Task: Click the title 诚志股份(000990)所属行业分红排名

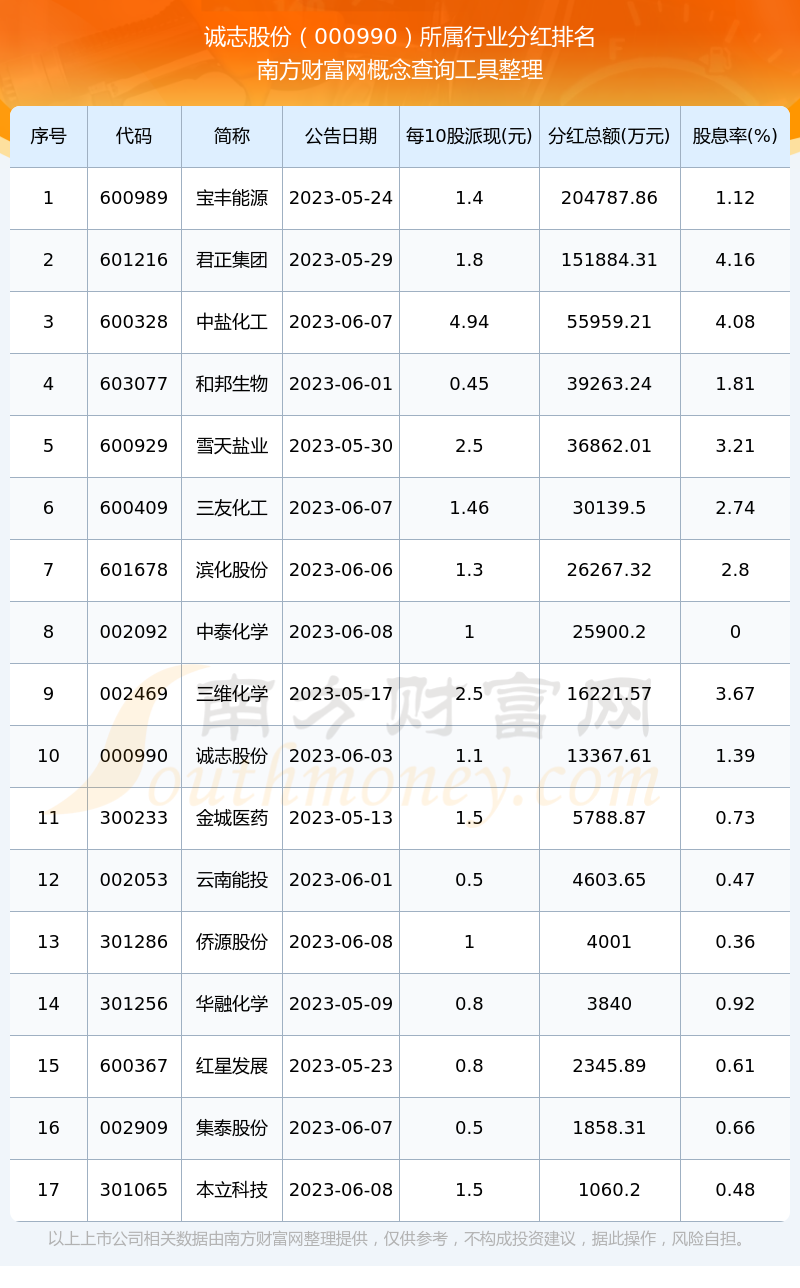Action: point(400,37)
